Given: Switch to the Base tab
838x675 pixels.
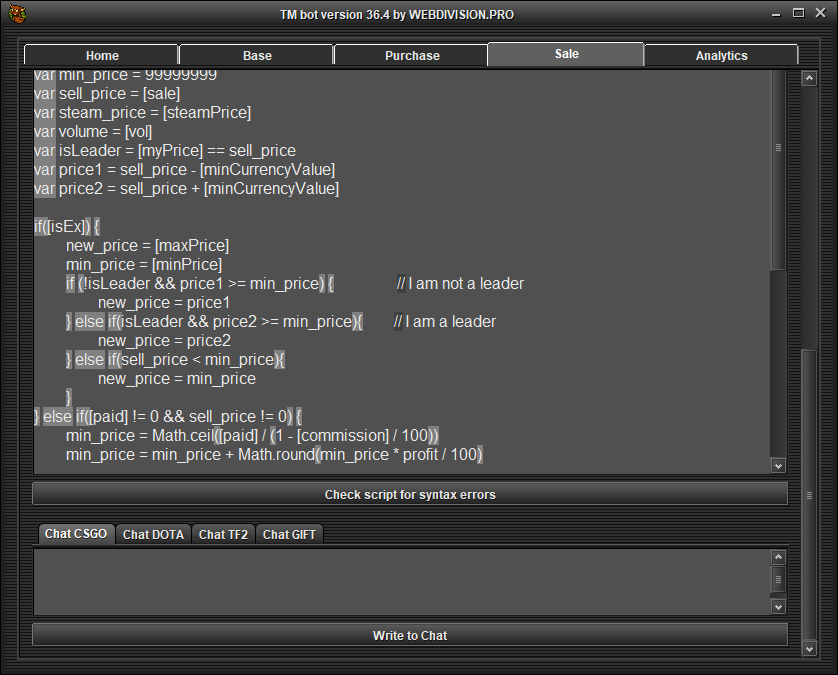Looking at the screenshot, I should point(257,56).
